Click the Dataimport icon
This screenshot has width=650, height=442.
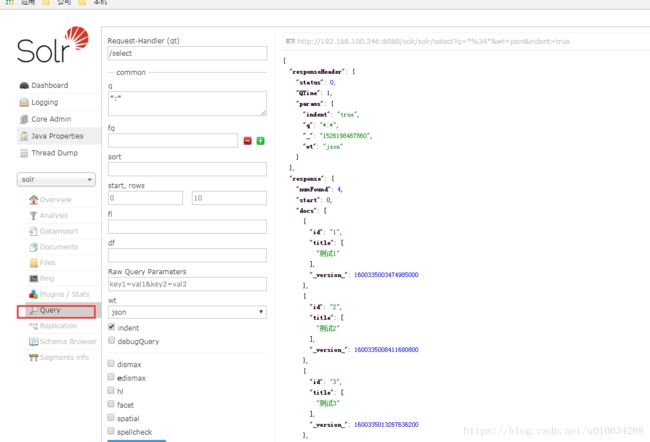pyautogui.click(x=34, y=231)
